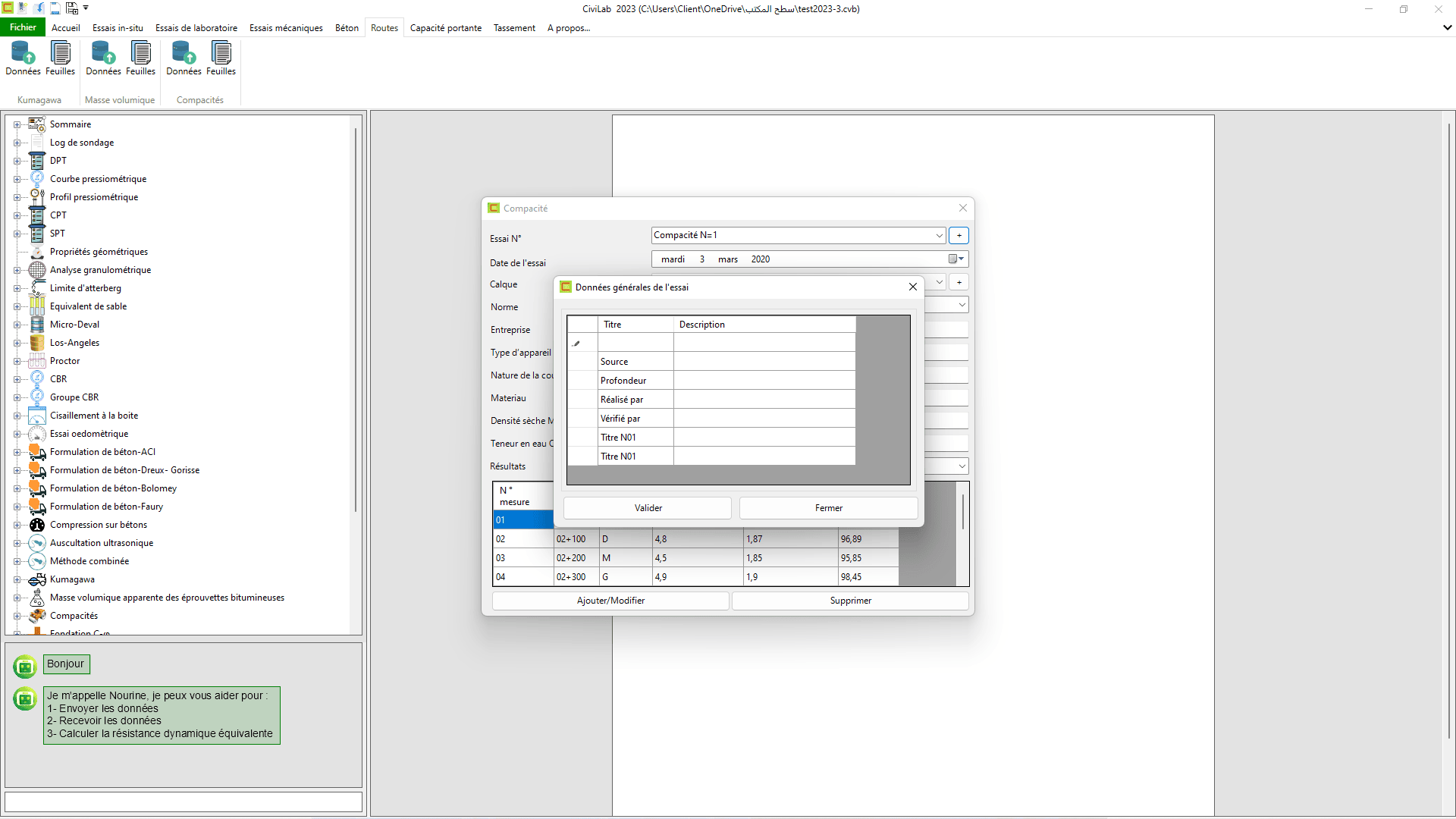Select Sommaire icon in tree

point(37,124)
